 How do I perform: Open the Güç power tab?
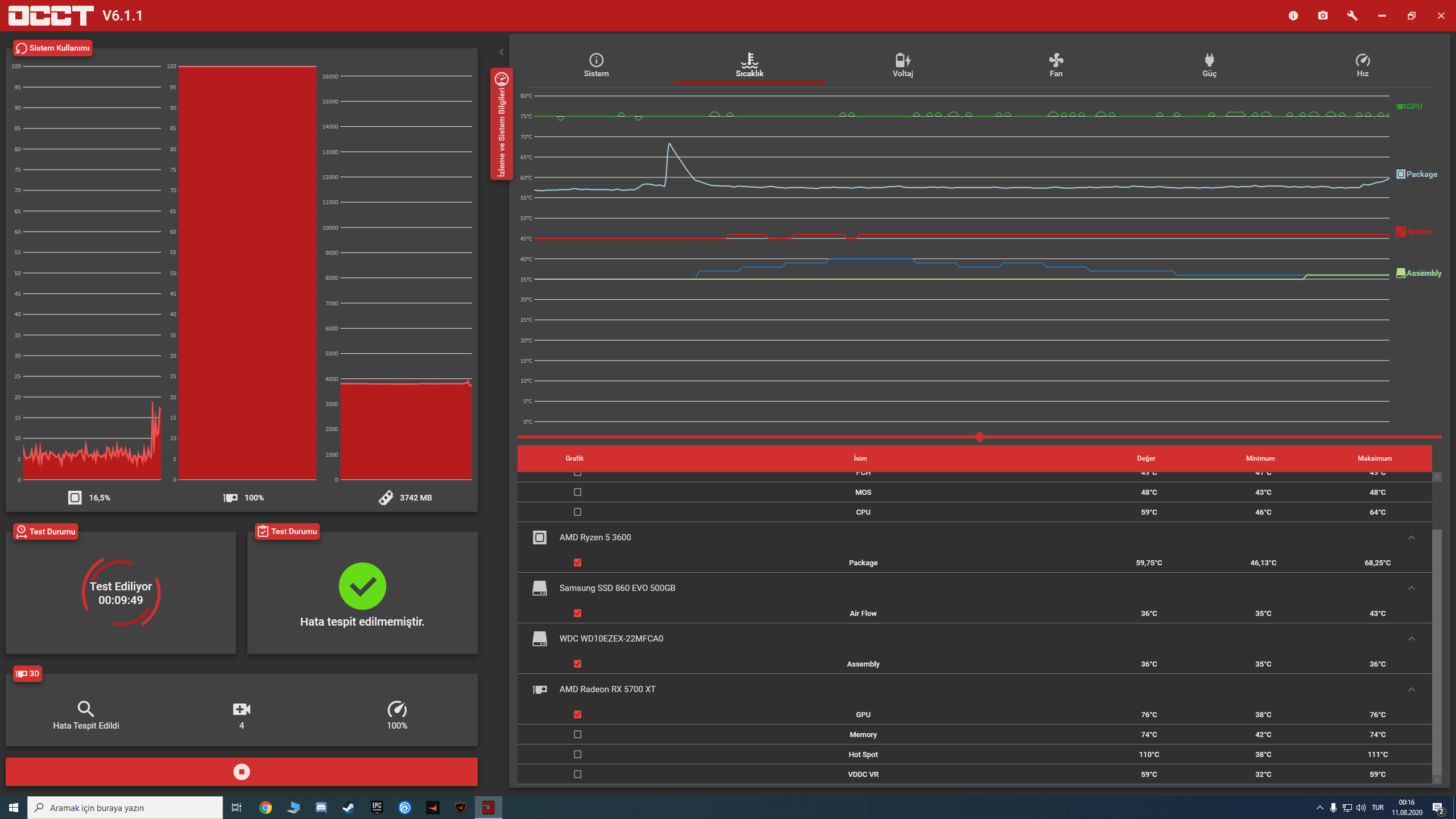coord(1209,65)
